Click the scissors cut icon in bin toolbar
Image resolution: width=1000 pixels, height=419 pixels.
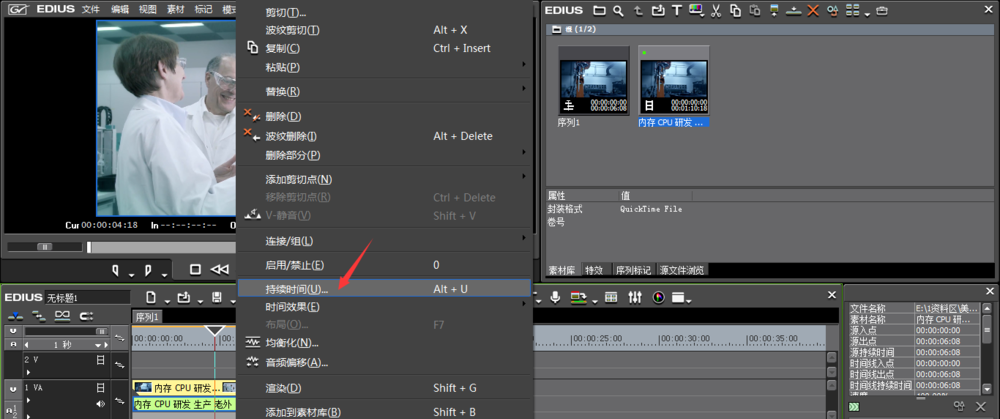(716, 10)
